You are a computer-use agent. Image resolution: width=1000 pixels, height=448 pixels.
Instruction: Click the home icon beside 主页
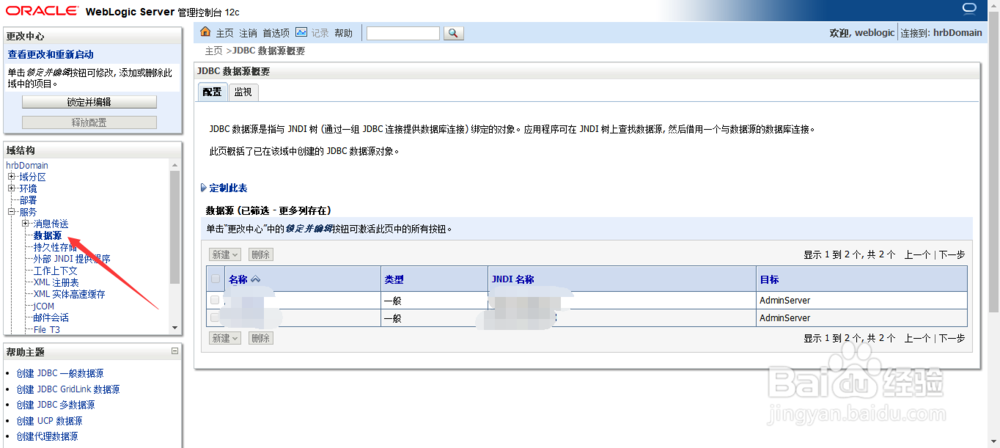pos(205,32)
